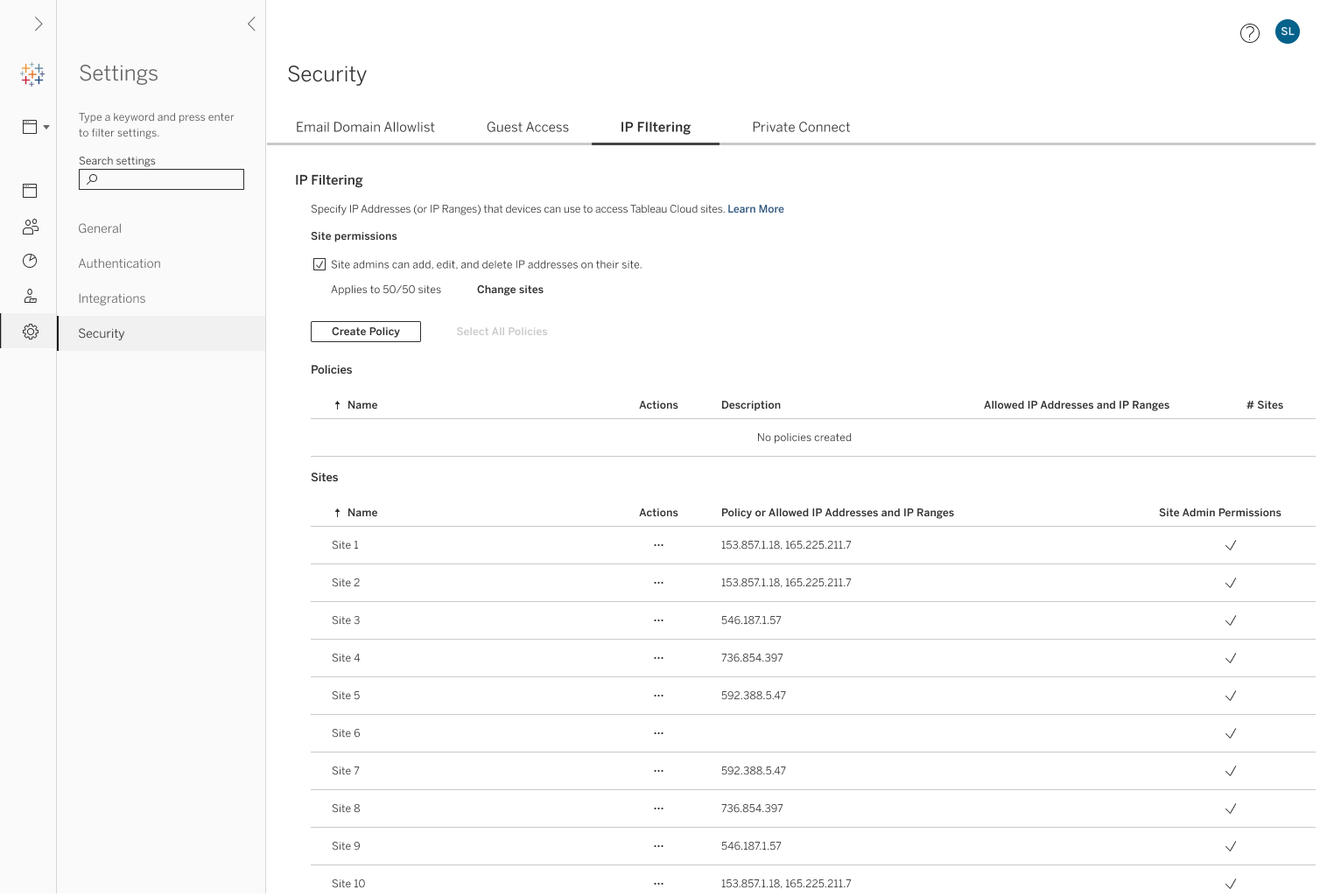Click the Tableau logo icon
This screenshot has height=896, width=1327.
(x=32, y=74)
